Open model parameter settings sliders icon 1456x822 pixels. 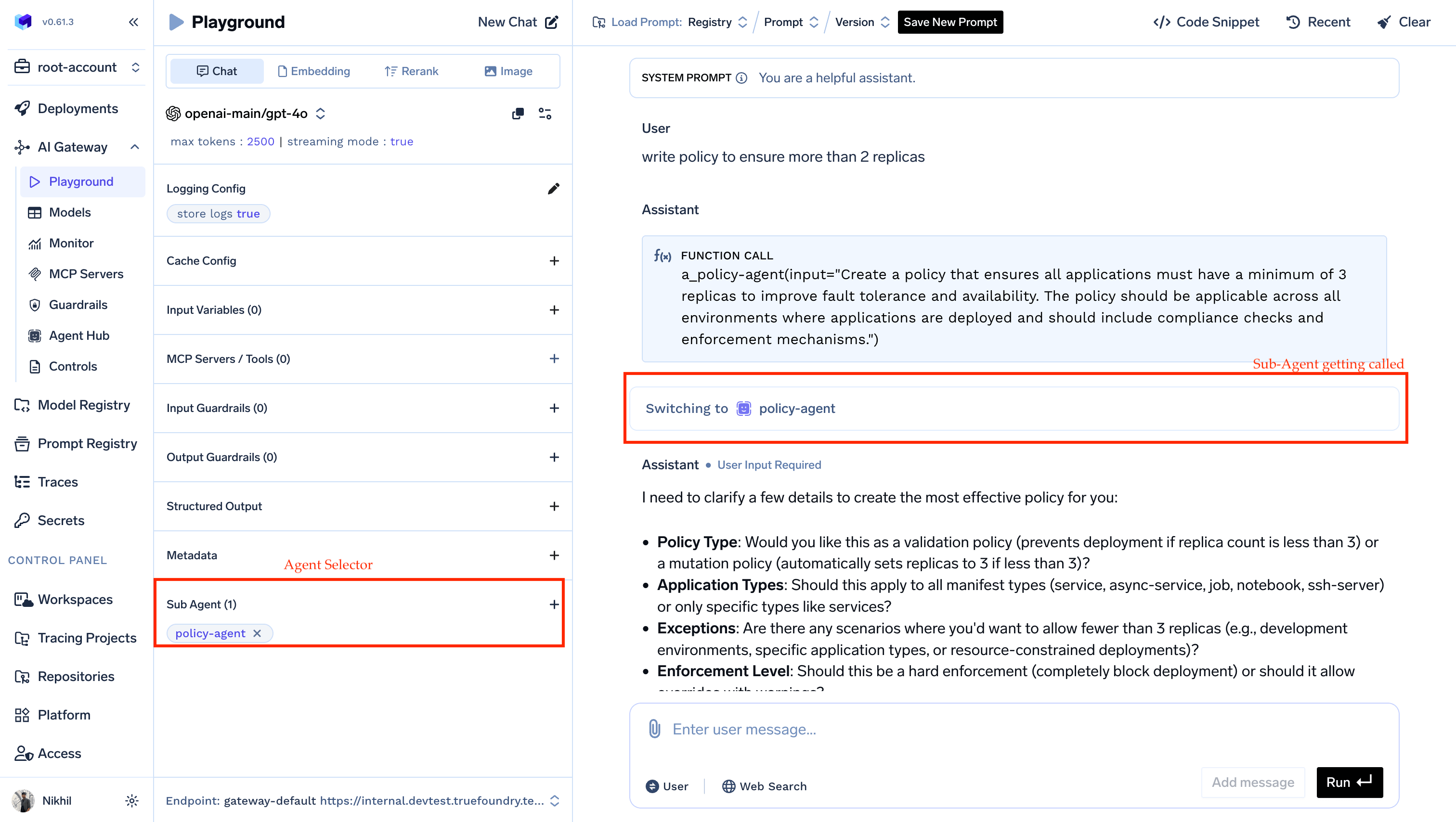545,114
